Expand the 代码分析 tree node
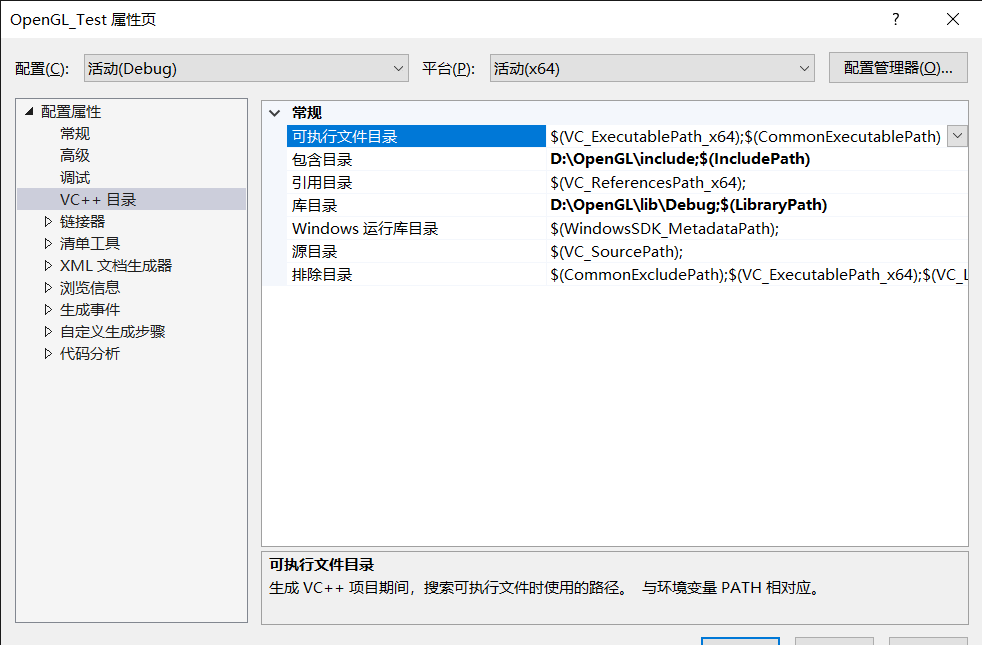 click(46, 353)
